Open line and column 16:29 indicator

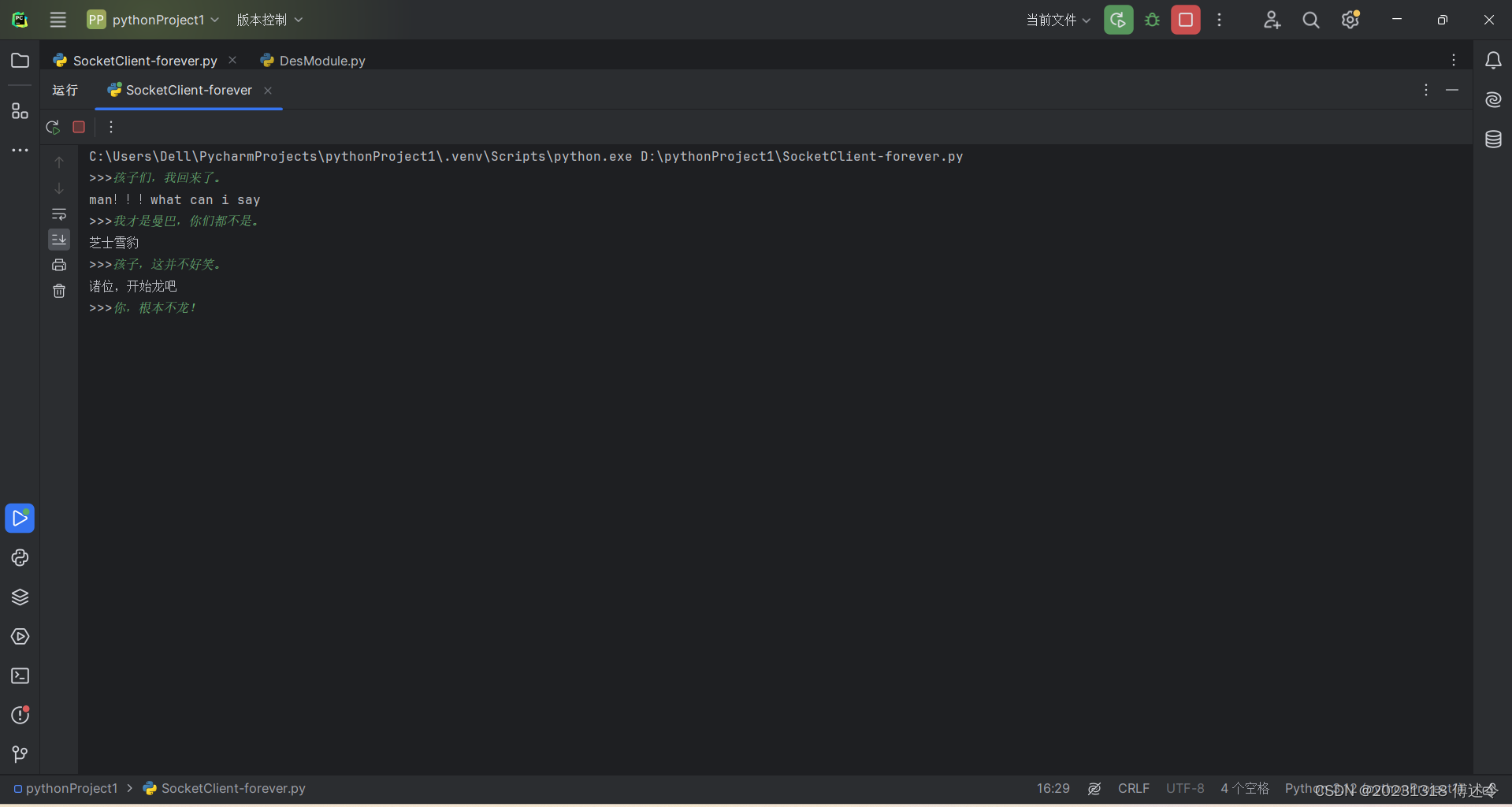pos(1053,788)
